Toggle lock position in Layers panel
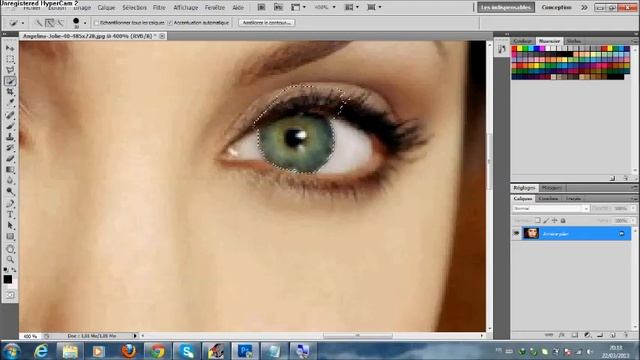 (x=554, y=220)
